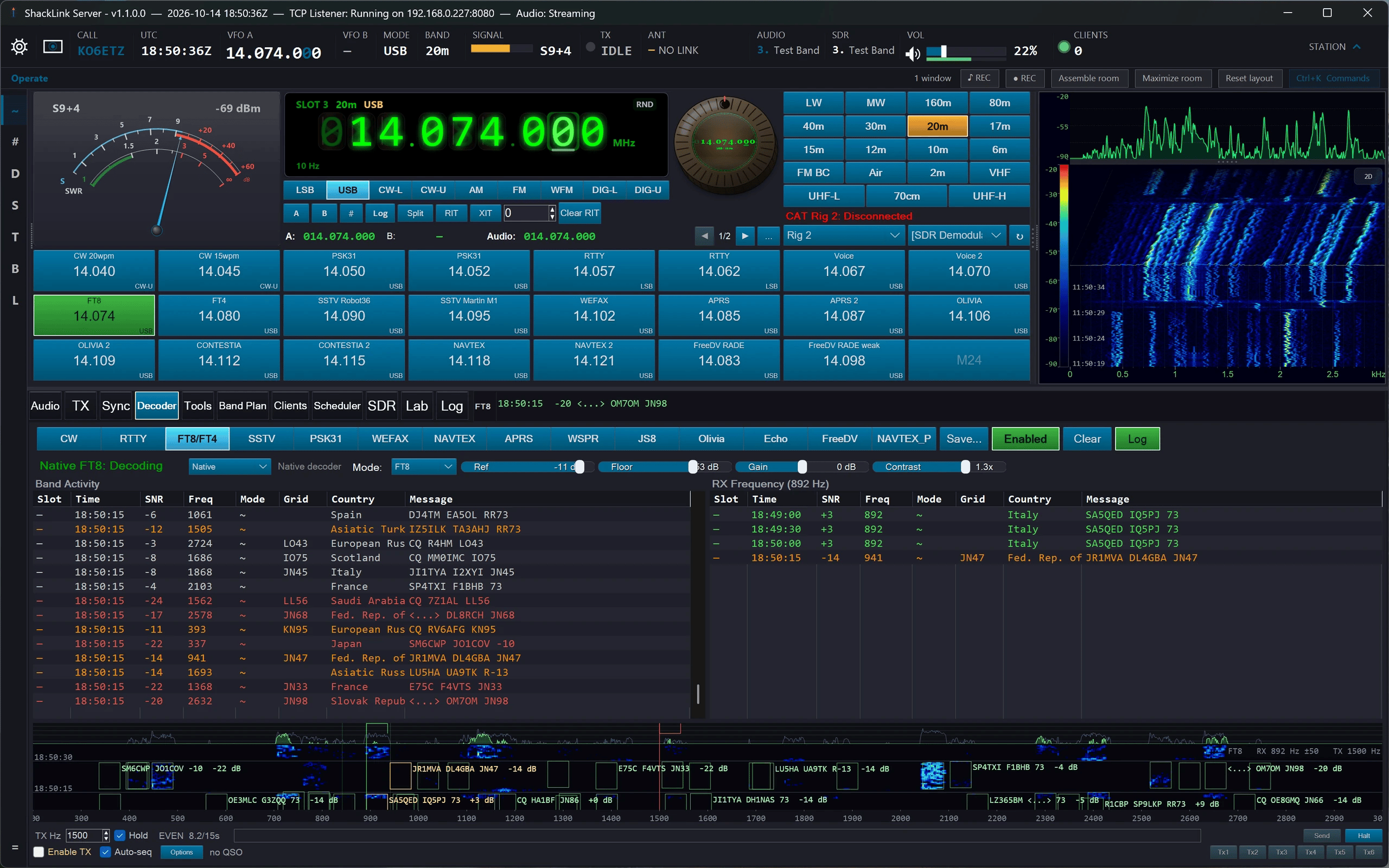The width and height of the screenshot is (1389, 868).
Task: Switch waterfall view with the 2D button
Action: click(x=1368, y=176)
